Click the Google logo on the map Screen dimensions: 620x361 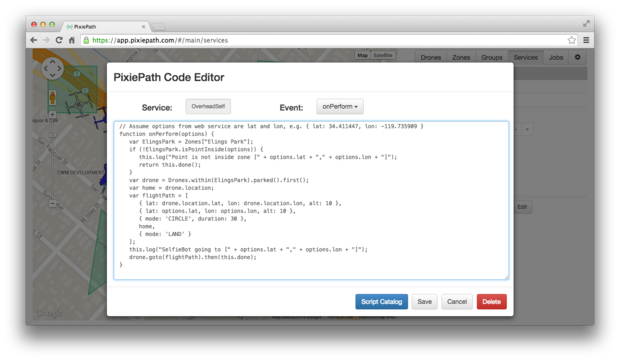(49, 314)
